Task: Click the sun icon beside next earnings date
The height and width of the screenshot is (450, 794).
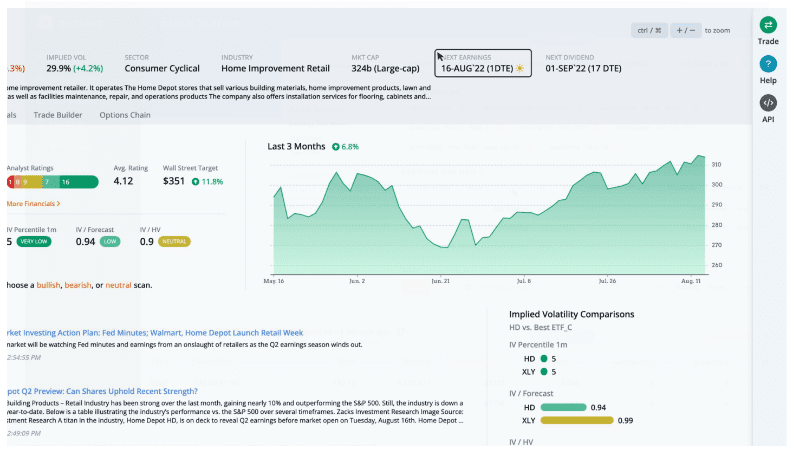Action: click(519, 69)
